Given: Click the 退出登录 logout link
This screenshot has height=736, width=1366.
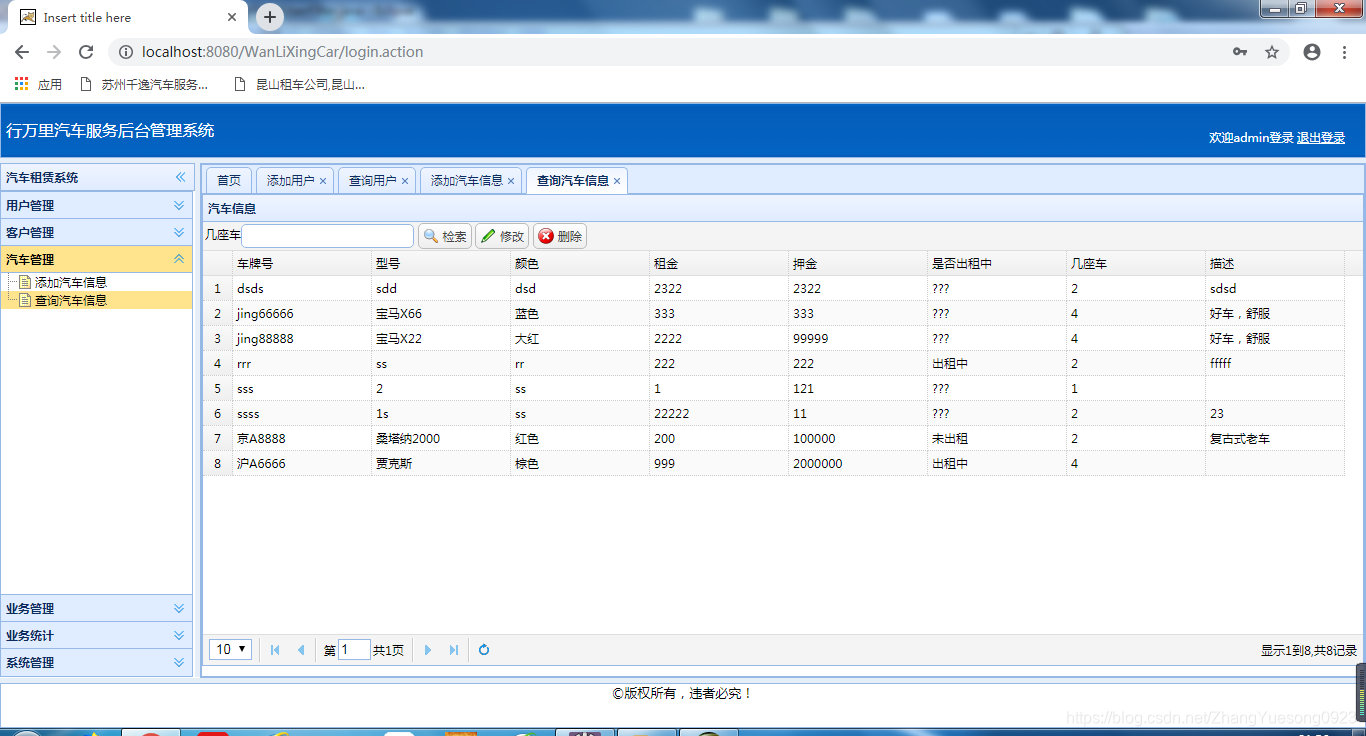Looking at the screenshot, I should click(x=1321, y=138).
